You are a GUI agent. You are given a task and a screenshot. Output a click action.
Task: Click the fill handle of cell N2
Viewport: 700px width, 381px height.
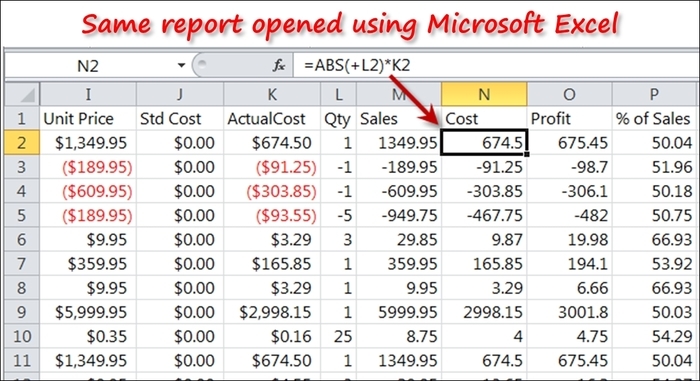(527, 154)
